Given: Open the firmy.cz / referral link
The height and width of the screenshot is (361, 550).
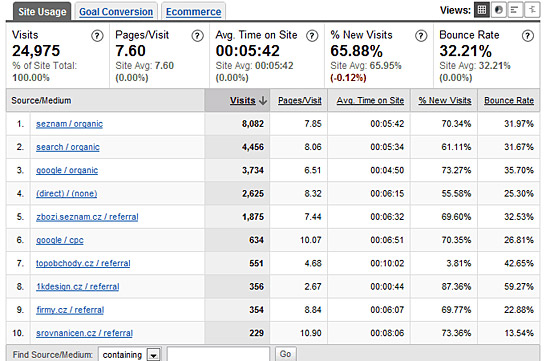Looking at the screenshot, I should (x=70, y=310).
